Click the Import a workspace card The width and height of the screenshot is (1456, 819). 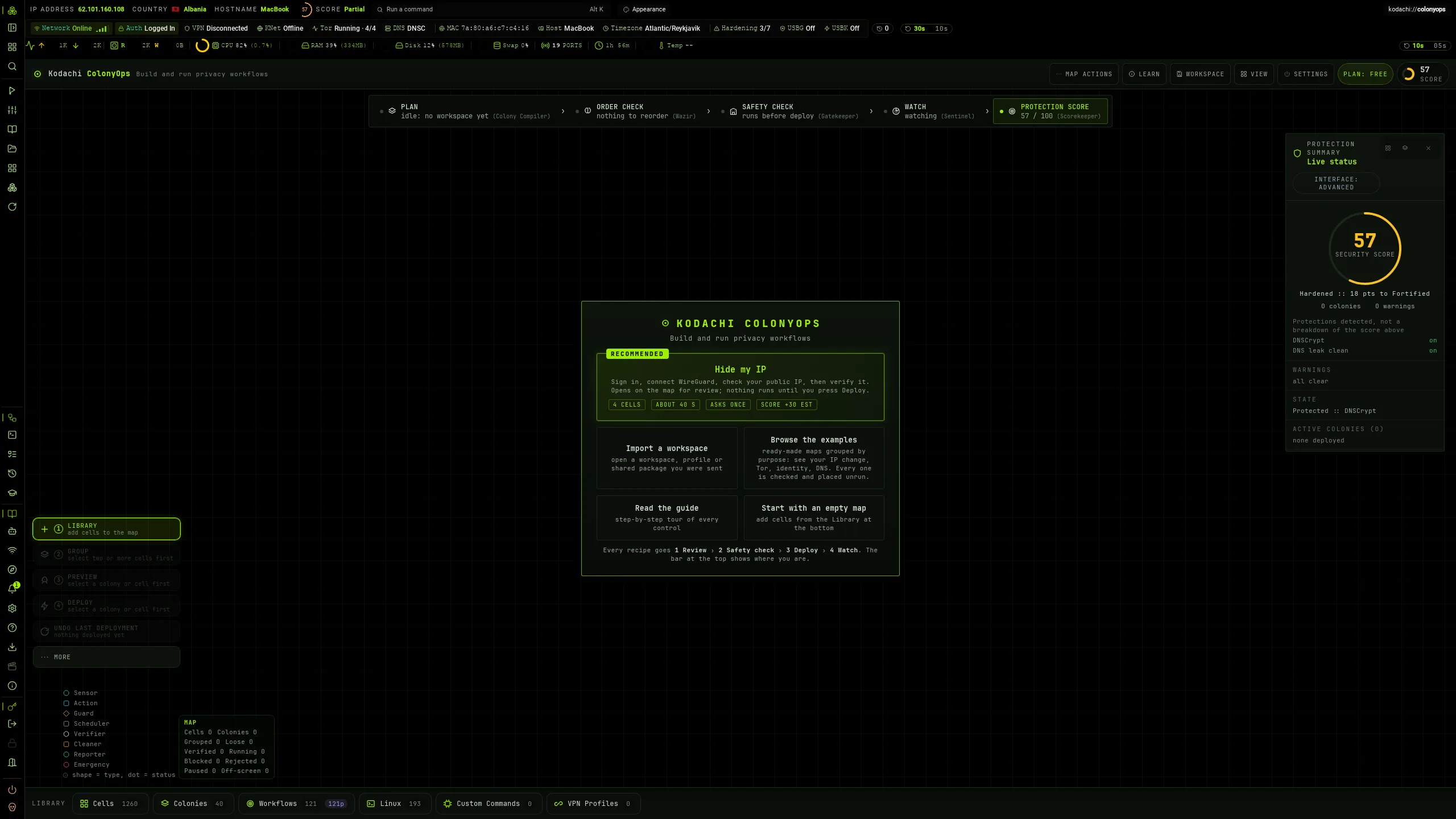pos(667,458)
